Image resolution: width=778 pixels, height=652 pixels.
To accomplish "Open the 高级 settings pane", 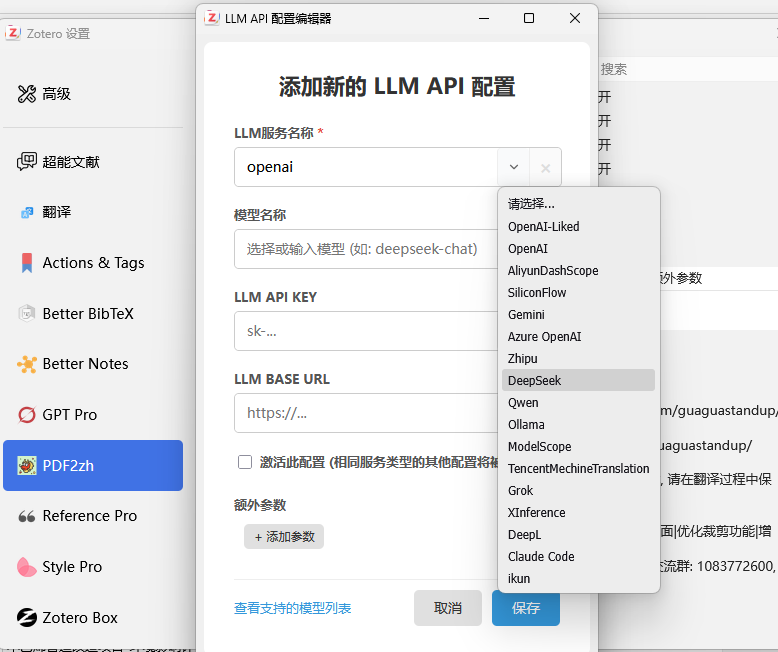I will coord(93,94).
